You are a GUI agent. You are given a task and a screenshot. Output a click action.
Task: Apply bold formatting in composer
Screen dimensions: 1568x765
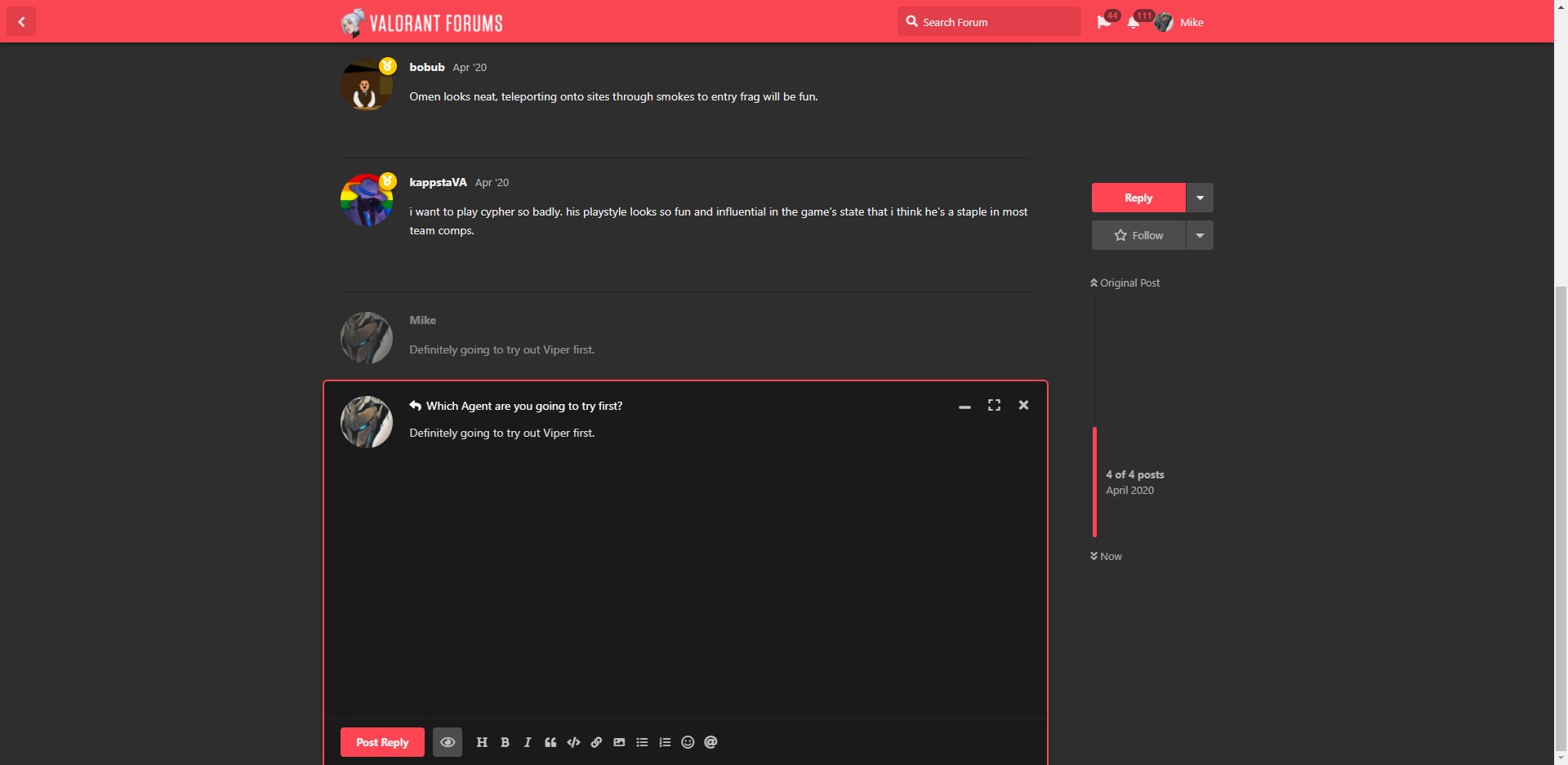point(505,742)
